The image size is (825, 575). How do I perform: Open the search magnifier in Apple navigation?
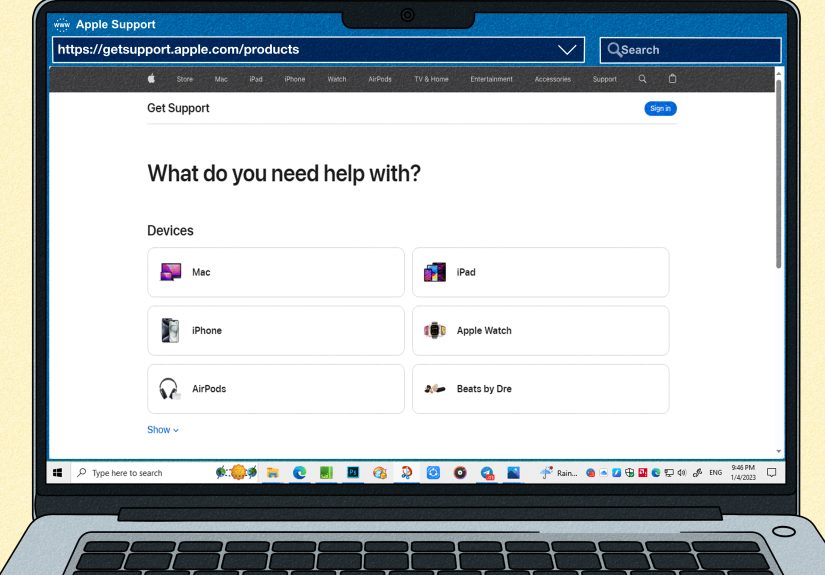click(642, 79)
